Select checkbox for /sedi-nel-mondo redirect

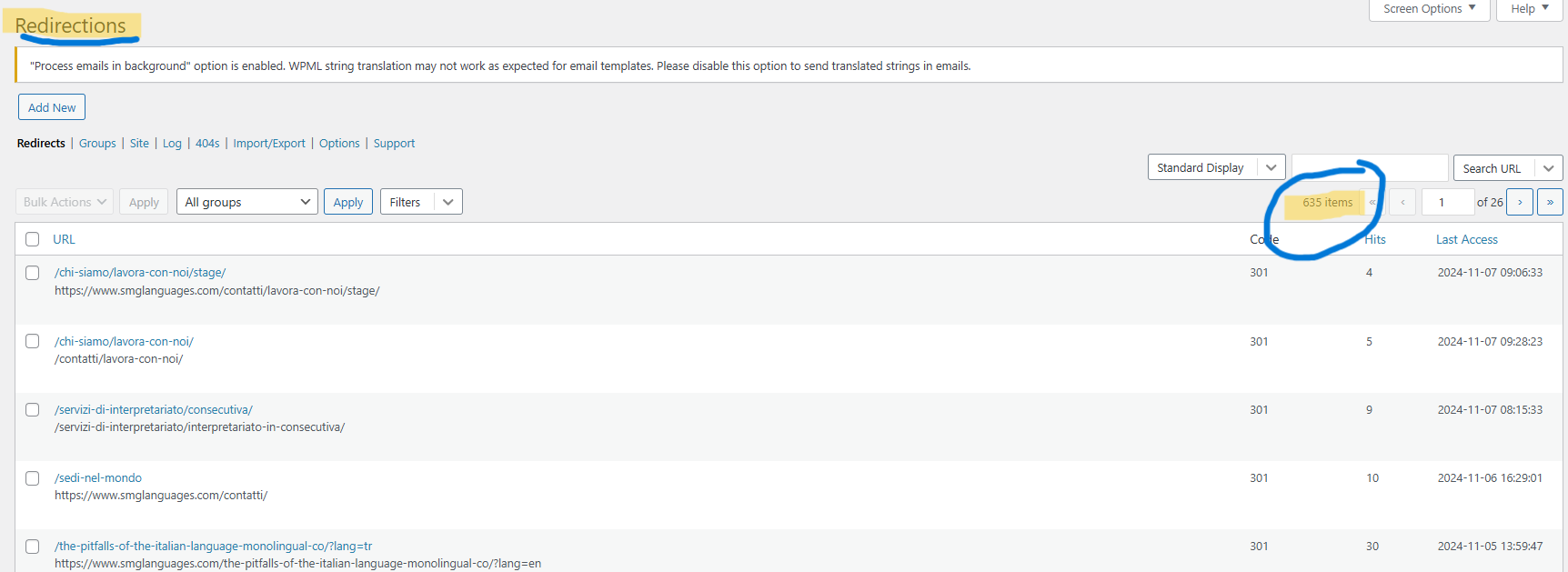(33, 478)
